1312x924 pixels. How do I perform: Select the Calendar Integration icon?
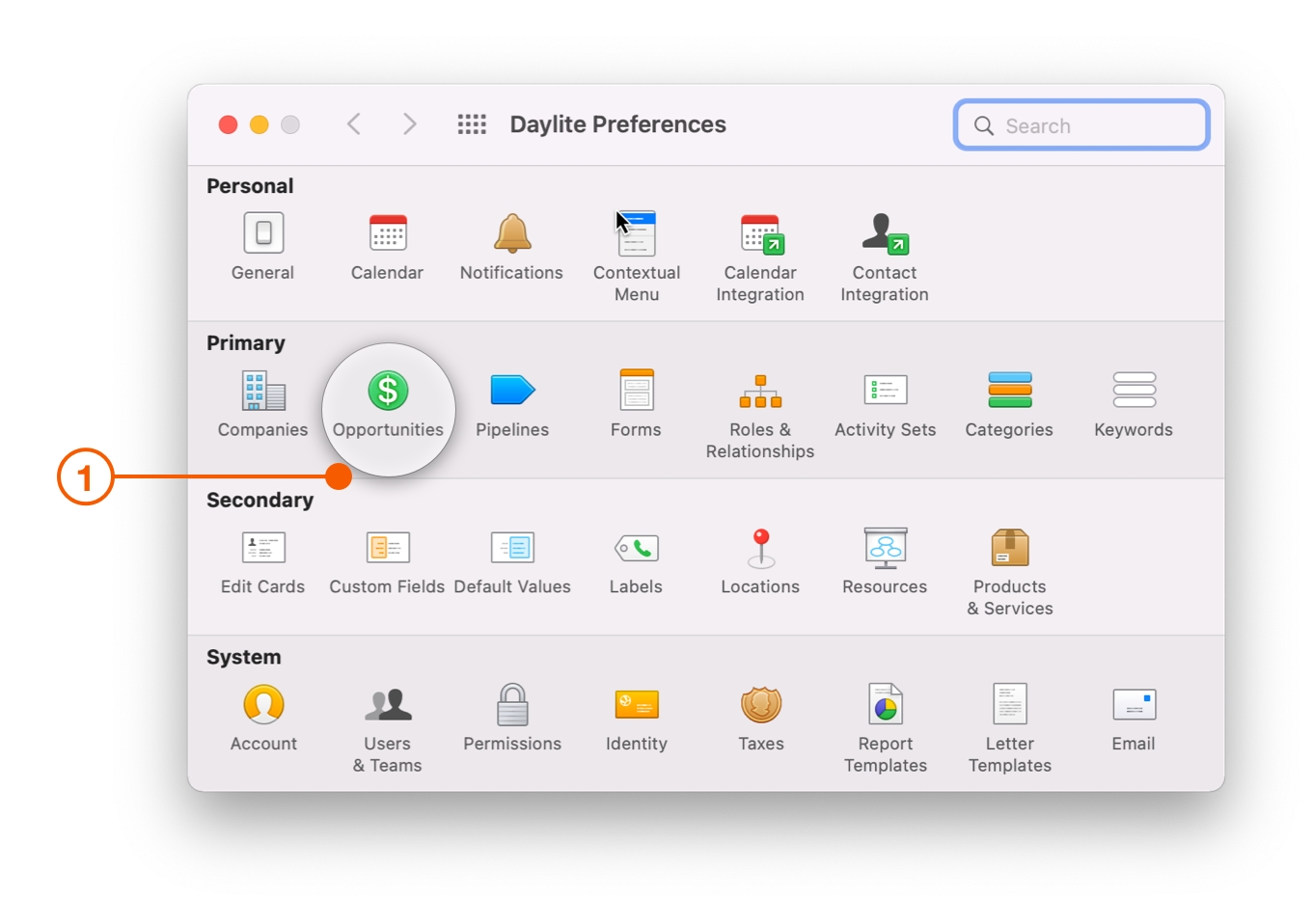(760, 234)
